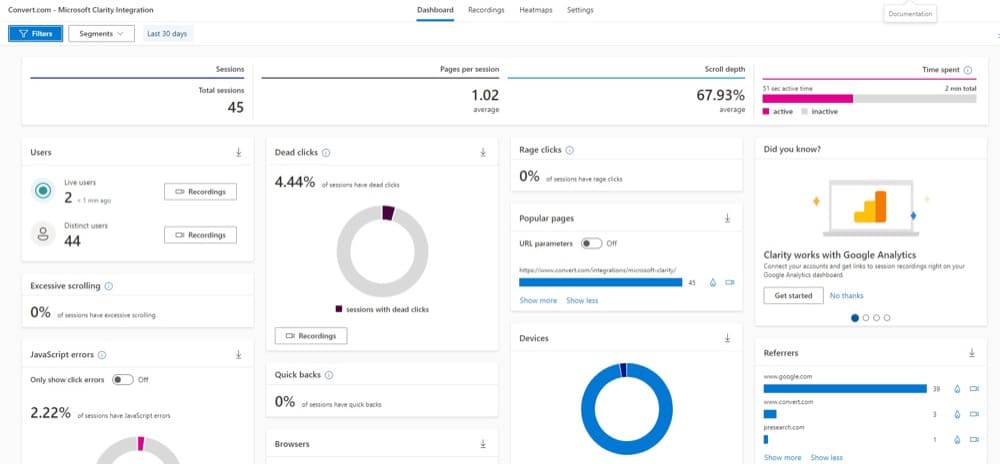This screenshot has width=1000, height=464.
Task: Click the Distinct users person icon
Action: (x=43, y=234)
